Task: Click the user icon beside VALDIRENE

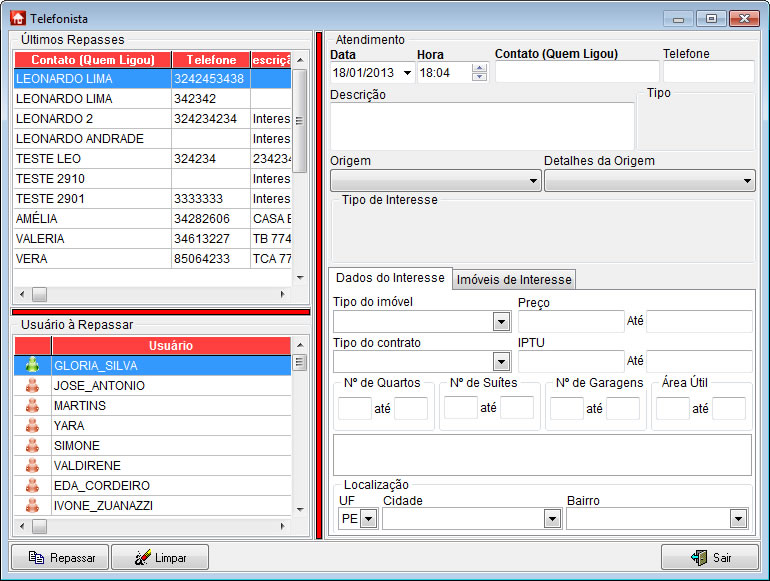Action: pyautogui.click(x=32, y=466)
